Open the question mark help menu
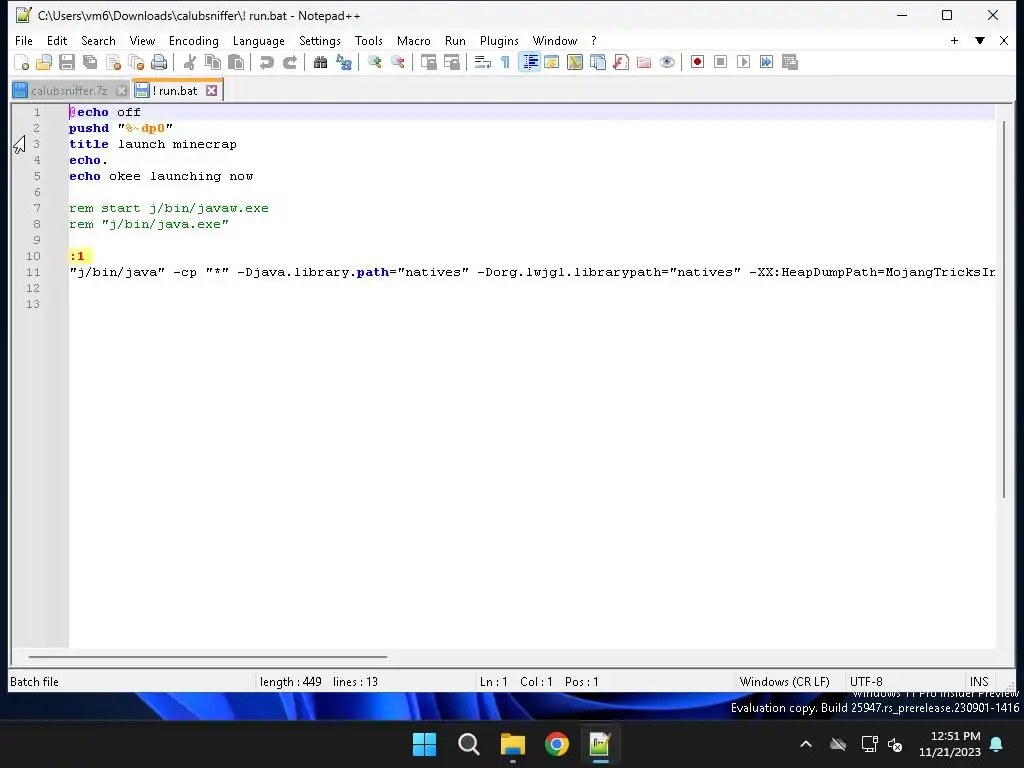This screenshot has height=768, width=1024. [594, 40]
